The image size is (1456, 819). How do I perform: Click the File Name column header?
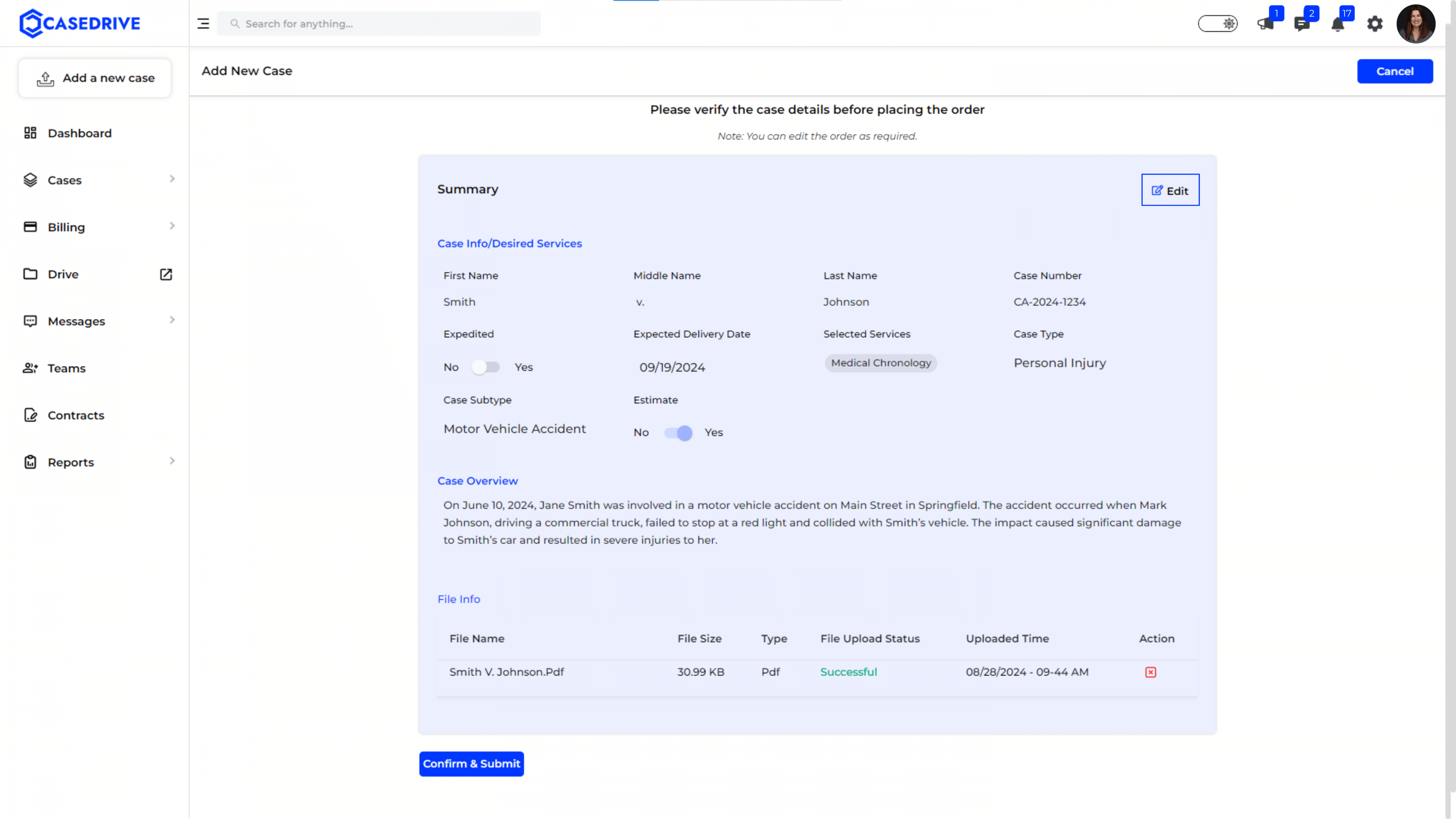(x=476, y=639)
